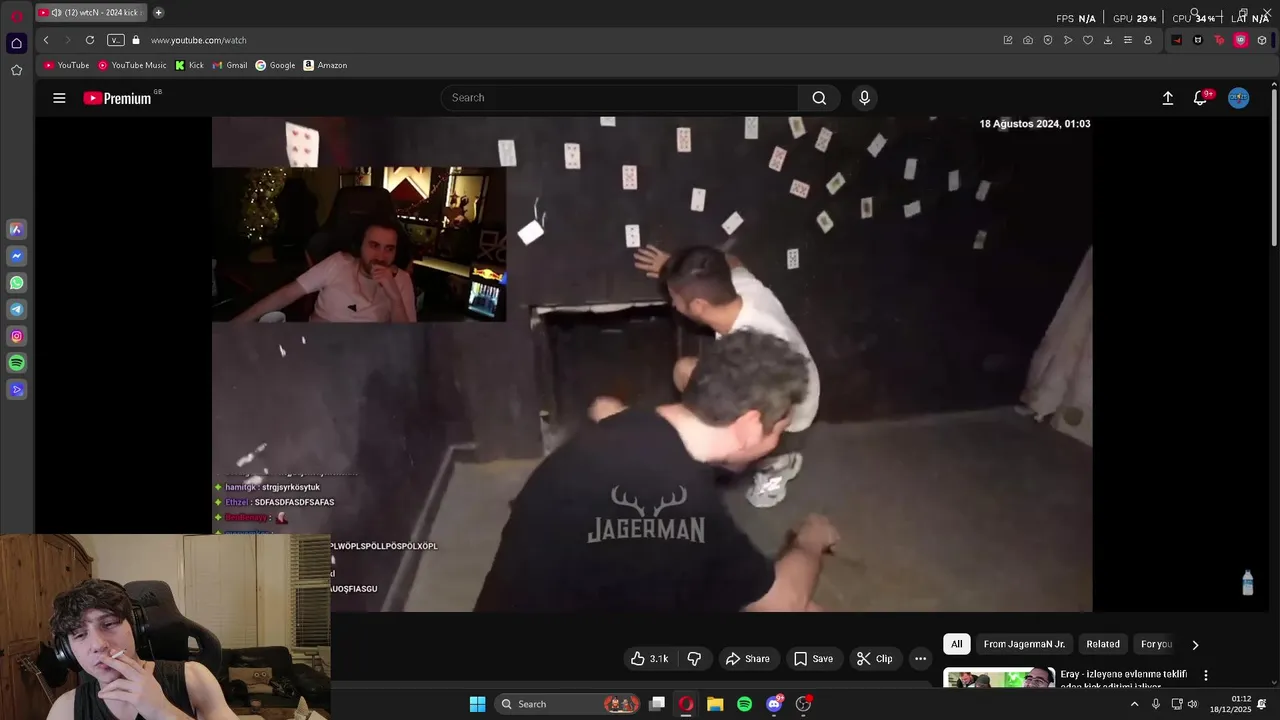
Task: Click the red arrow extension icon
Action: (1177, 40)
